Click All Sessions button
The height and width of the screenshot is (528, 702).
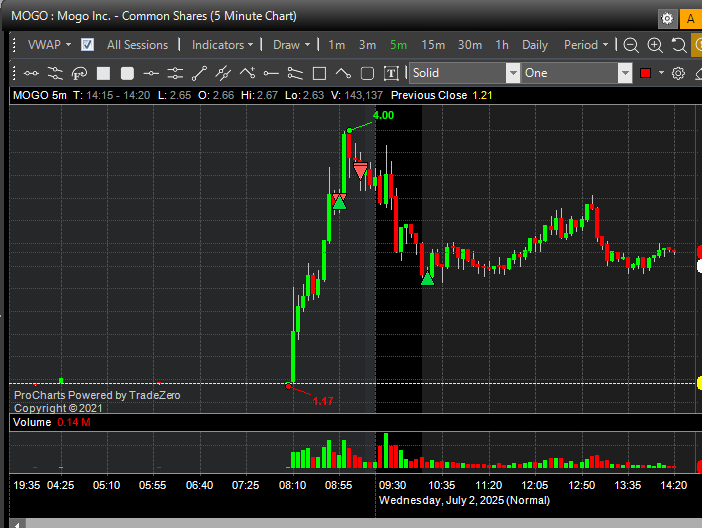pyautogui.click(x=137, y=45)
